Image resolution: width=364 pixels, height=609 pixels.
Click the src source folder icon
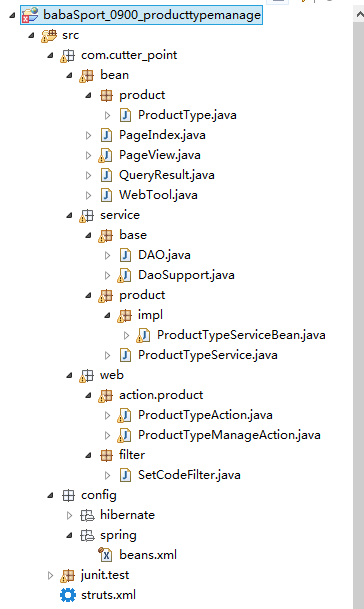[49, 35]
